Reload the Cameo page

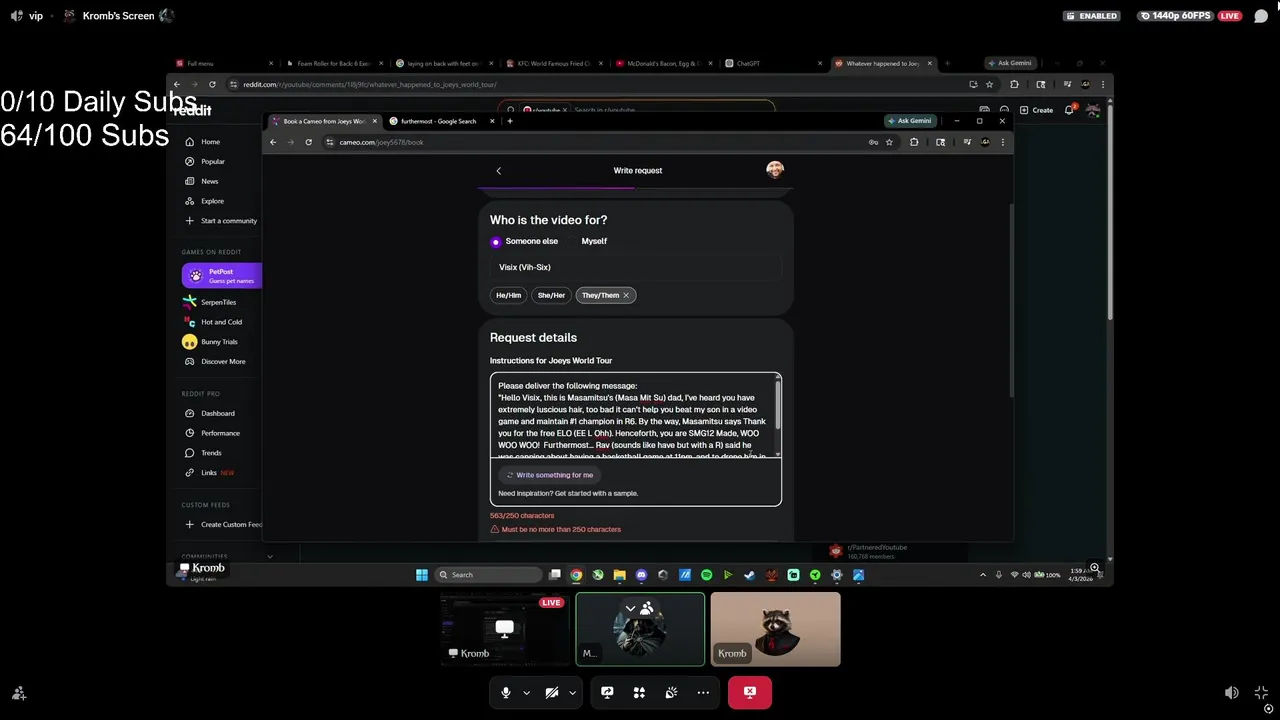[x=308, y=142]
